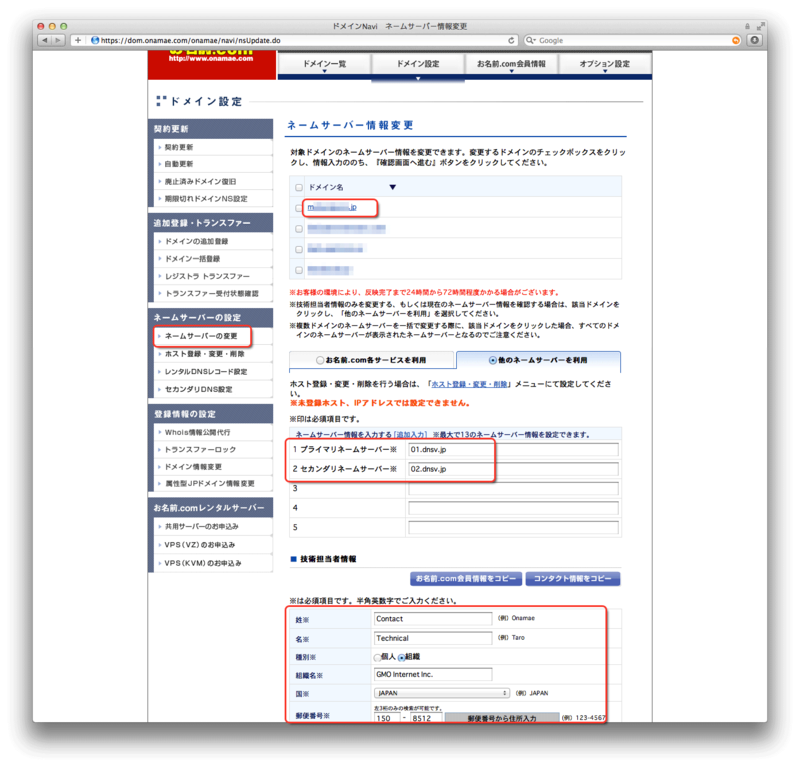Select 個人 radio button
The width and height of the screenshot is (800, 763).
tap(378, 657)
